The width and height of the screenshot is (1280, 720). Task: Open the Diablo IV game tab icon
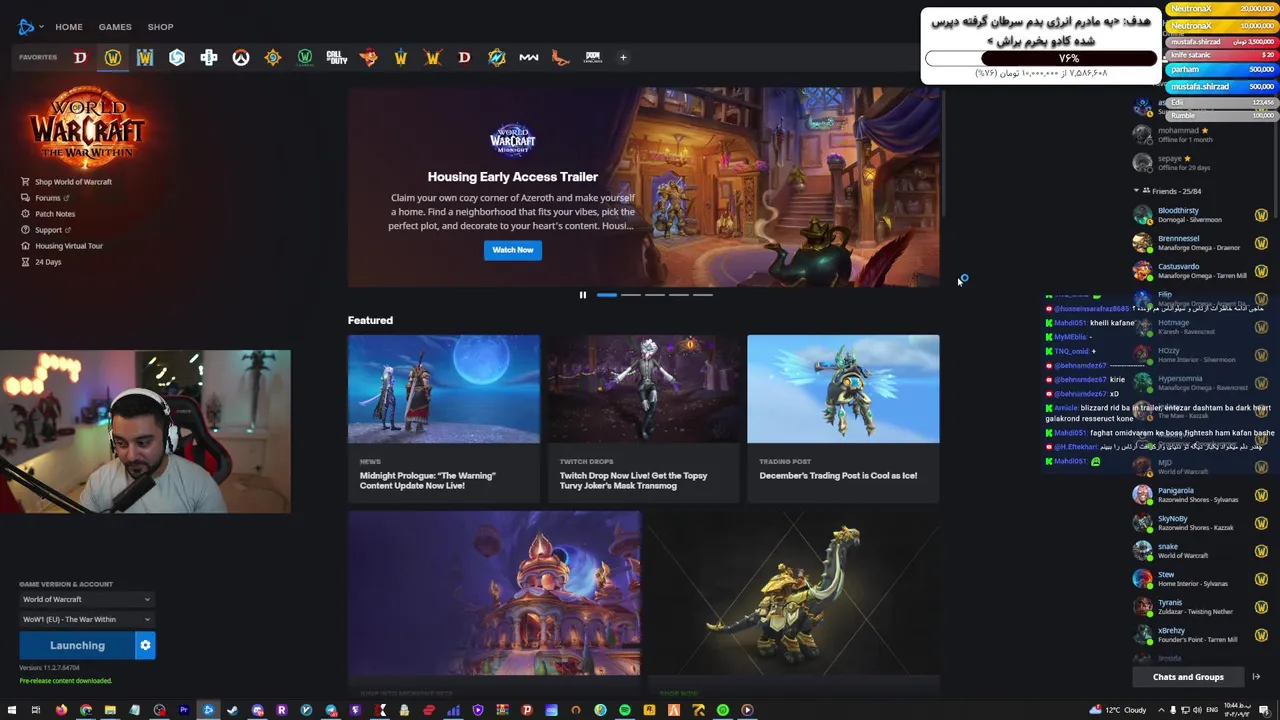pos(80,58)
